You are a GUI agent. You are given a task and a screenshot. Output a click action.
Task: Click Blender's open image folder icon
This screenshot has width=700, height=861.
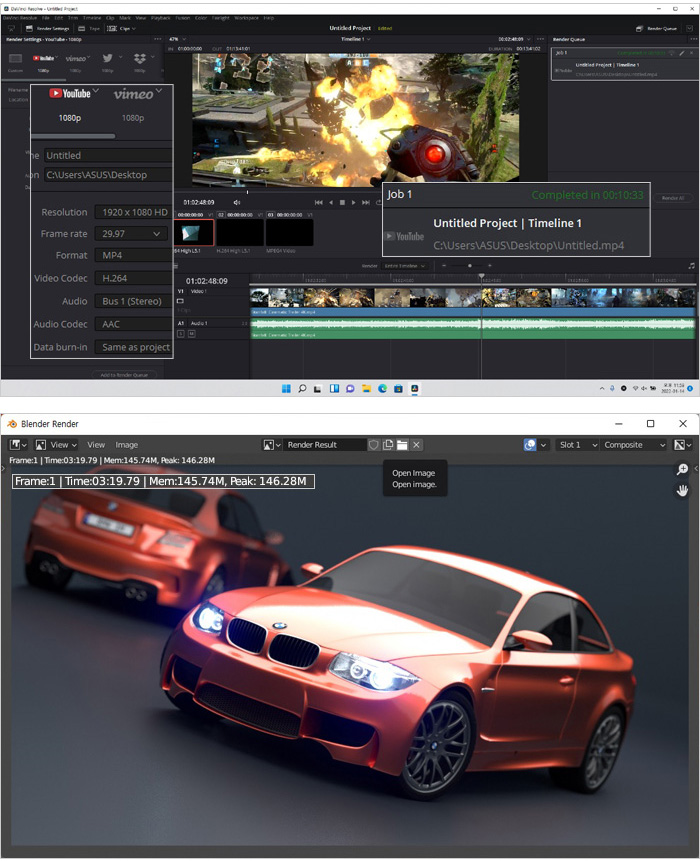pyautogui.click(x=402, y=445)
